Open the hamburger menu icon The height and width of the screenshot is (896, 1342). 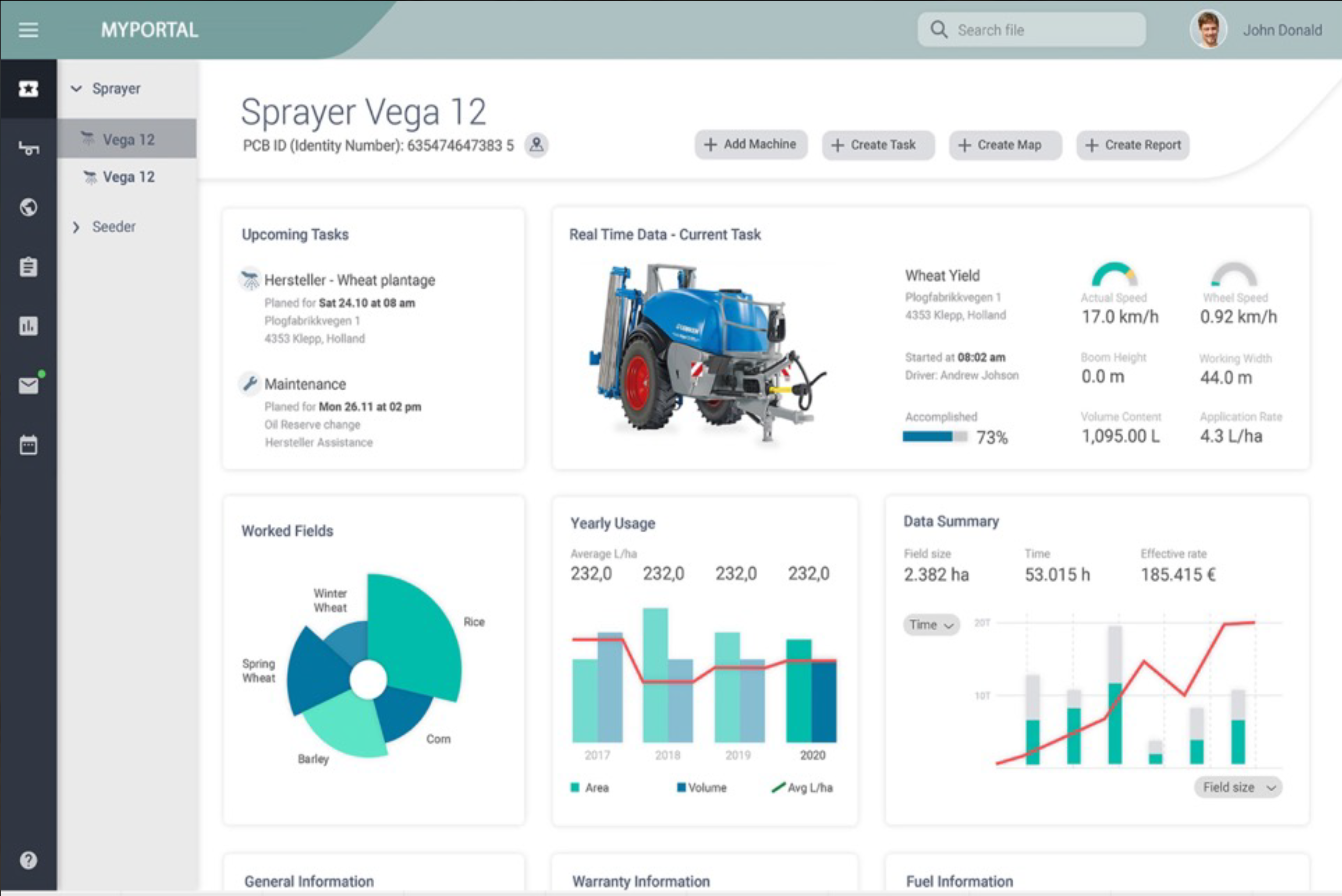(28, 30)
